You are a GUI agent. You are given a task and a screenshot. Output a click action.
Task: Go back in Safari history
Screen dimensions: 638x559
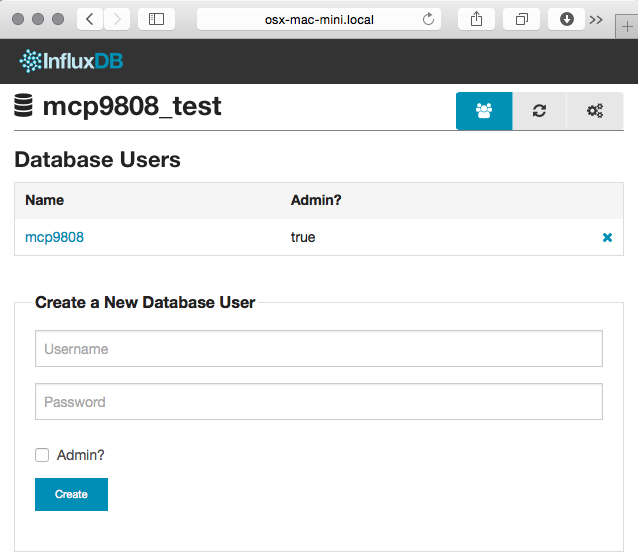click(x=90, y=19)
